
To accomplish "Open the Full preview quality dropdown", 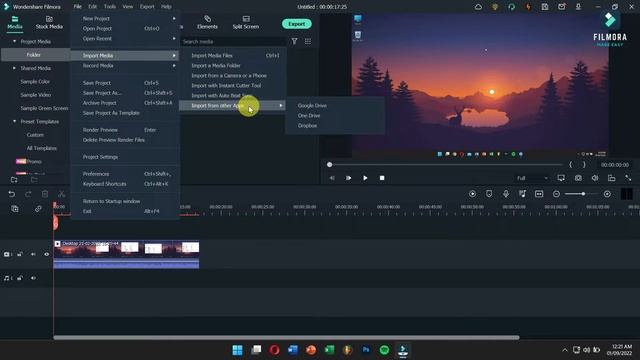I will pyautogui.click(x=532, y=178).
